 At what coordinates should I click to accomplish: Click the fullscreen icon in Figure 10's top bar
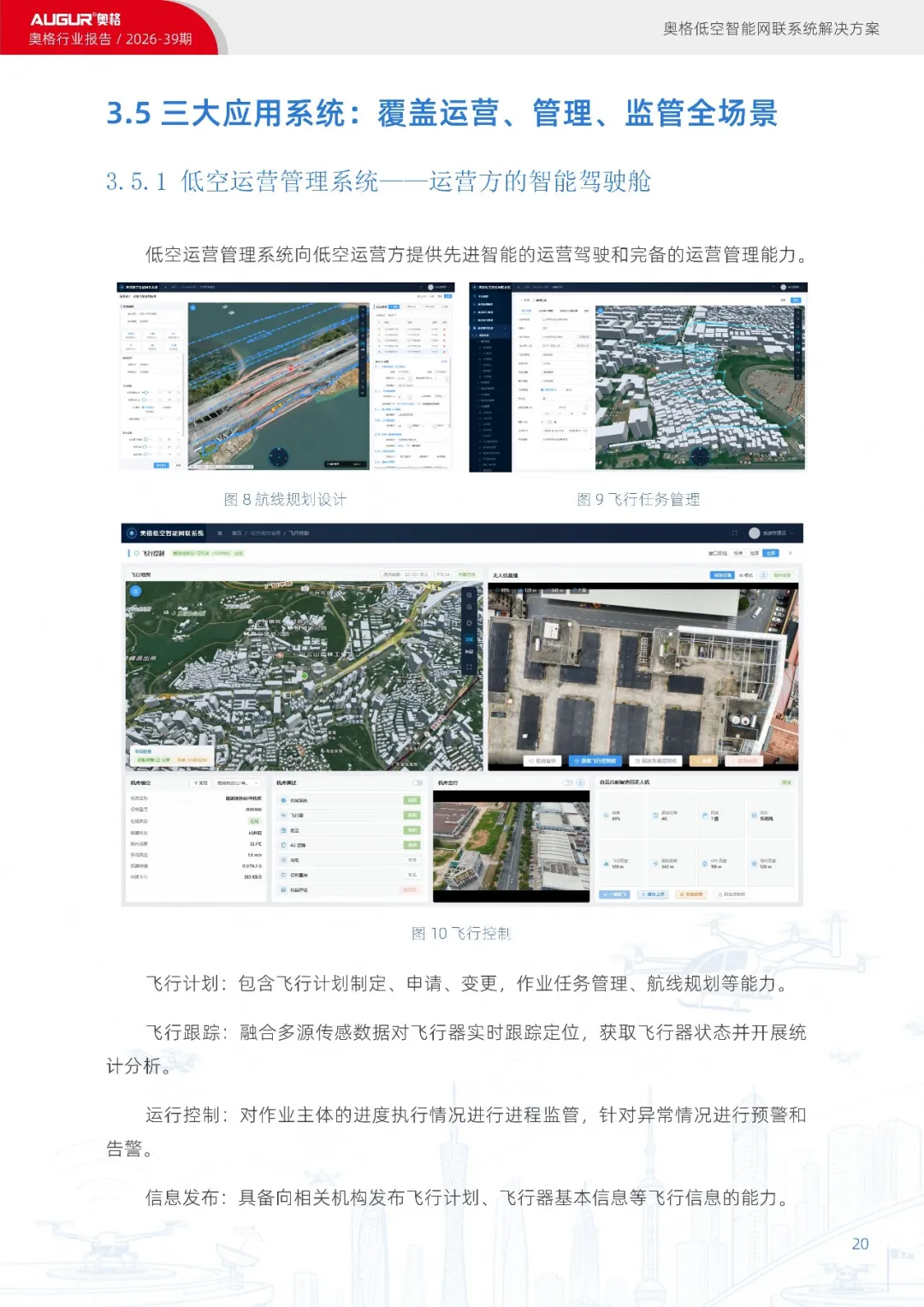[x=734, y=532]
